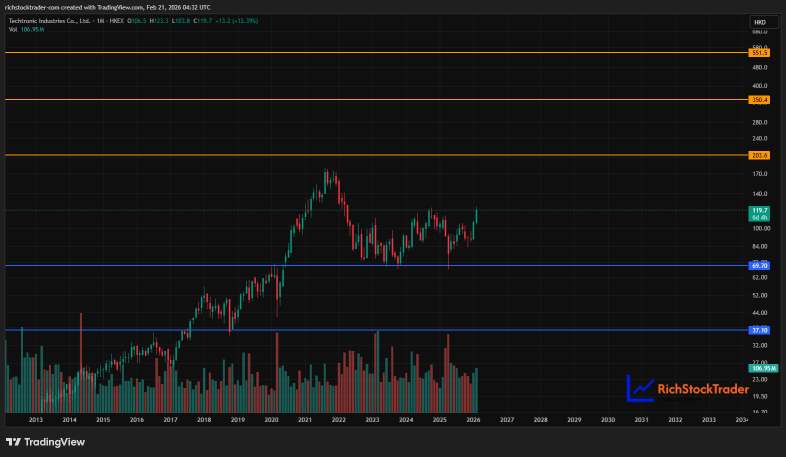Click the 100.00 price scale value
This screenshot has width=786, height=457.
click(761, 228)
